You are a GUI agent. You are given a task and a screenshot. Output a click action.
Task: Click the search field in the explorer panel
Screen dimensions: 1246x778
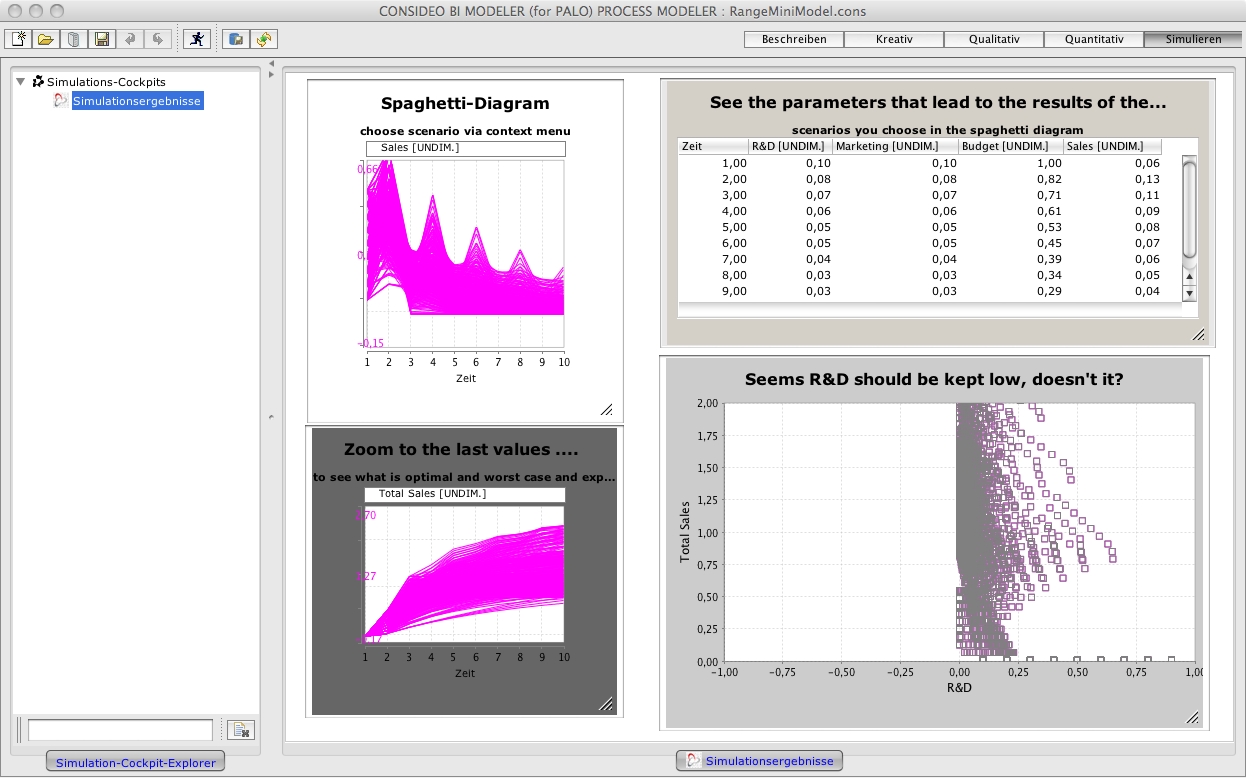coord(120,729)
